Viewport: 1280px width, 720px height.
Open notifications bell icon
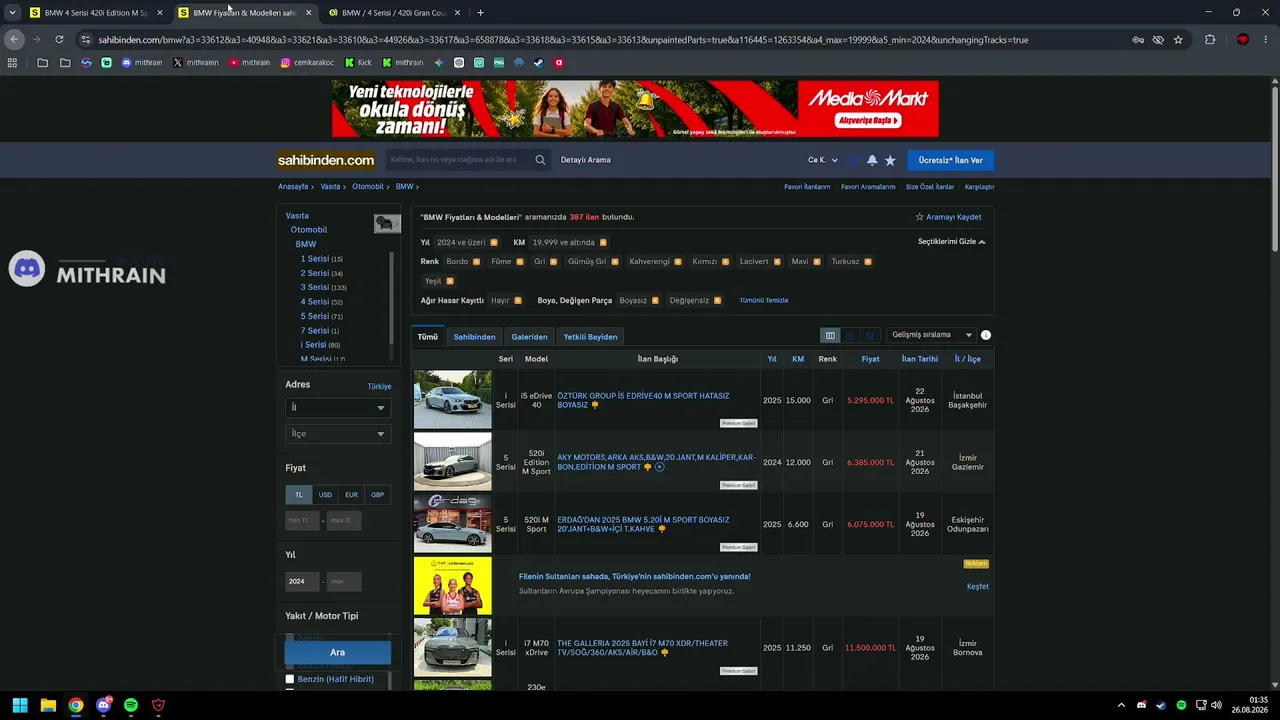click(872, 160)
